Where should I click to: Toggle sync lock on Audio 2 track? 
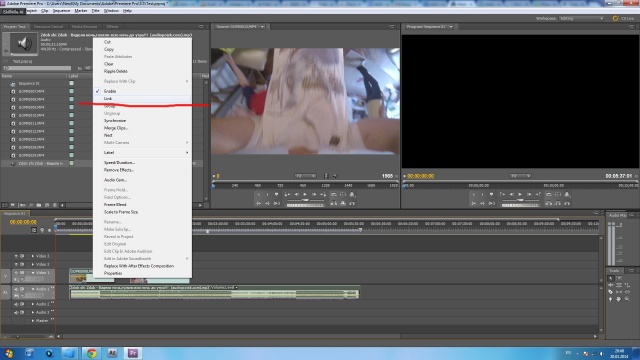[x=22, y=304]
